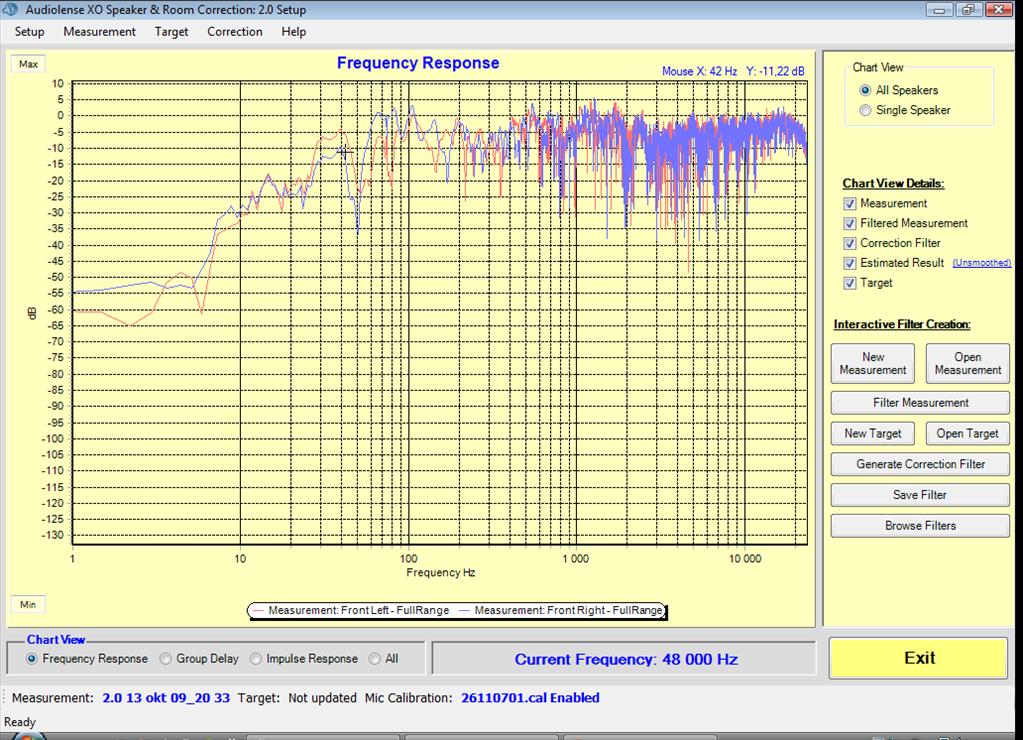This screenshot has height=740, width=1023.
Task: Toggle the Estimated Result checkbox
Action: [849, 263]
